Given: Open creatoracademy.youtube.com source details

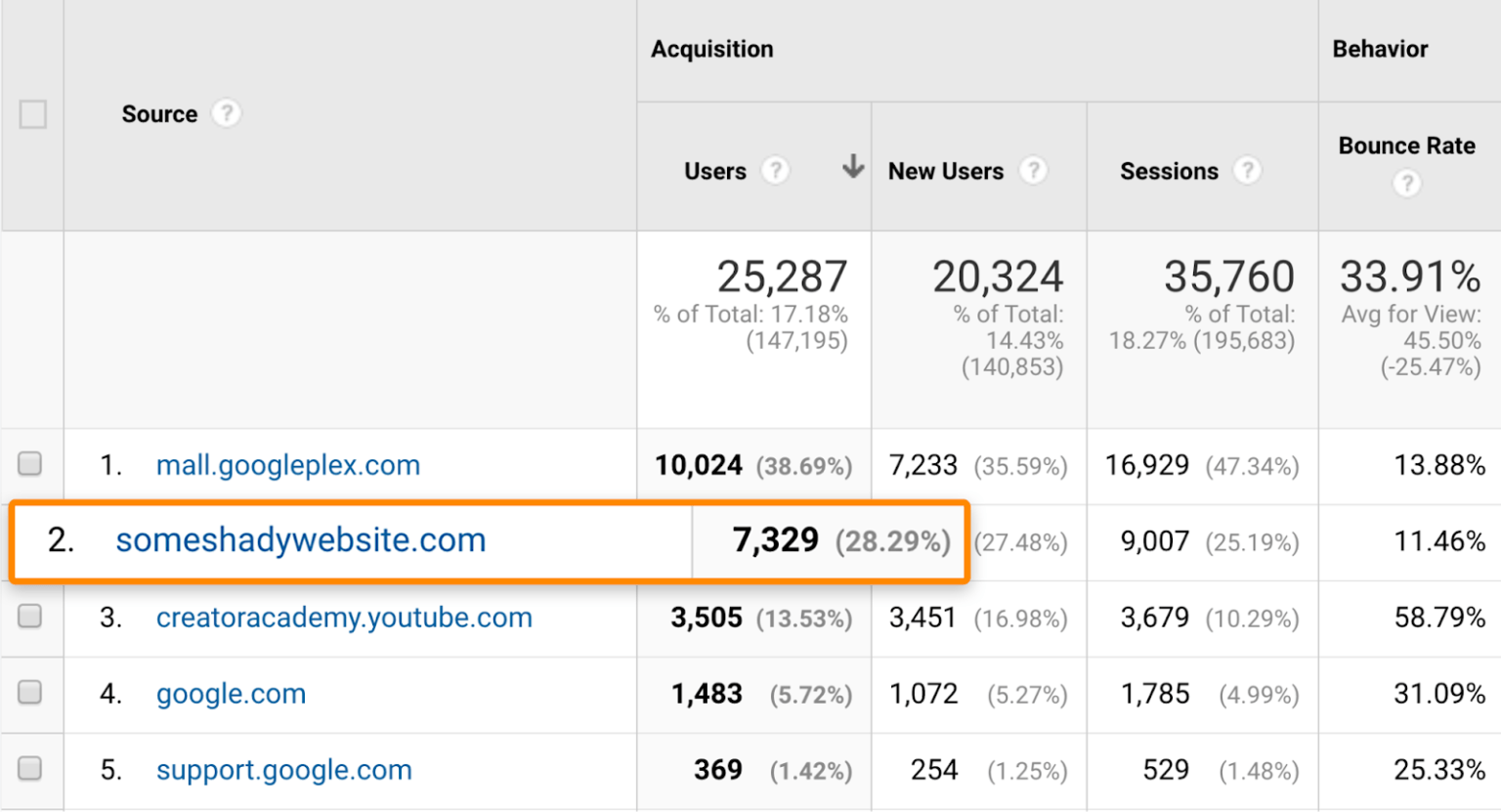Looking at the screenshot, I should point(344,618).
